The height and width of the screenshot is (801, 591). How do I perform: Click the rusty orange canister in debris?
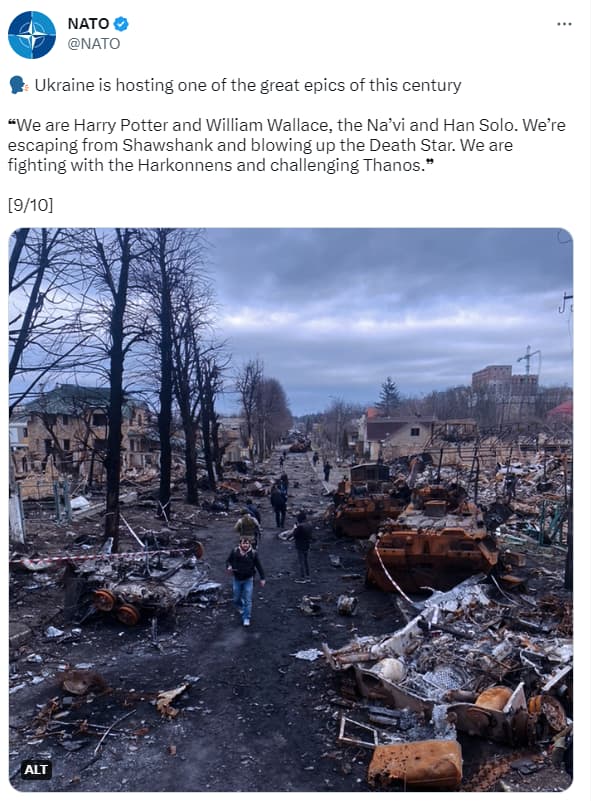[415, 764]
